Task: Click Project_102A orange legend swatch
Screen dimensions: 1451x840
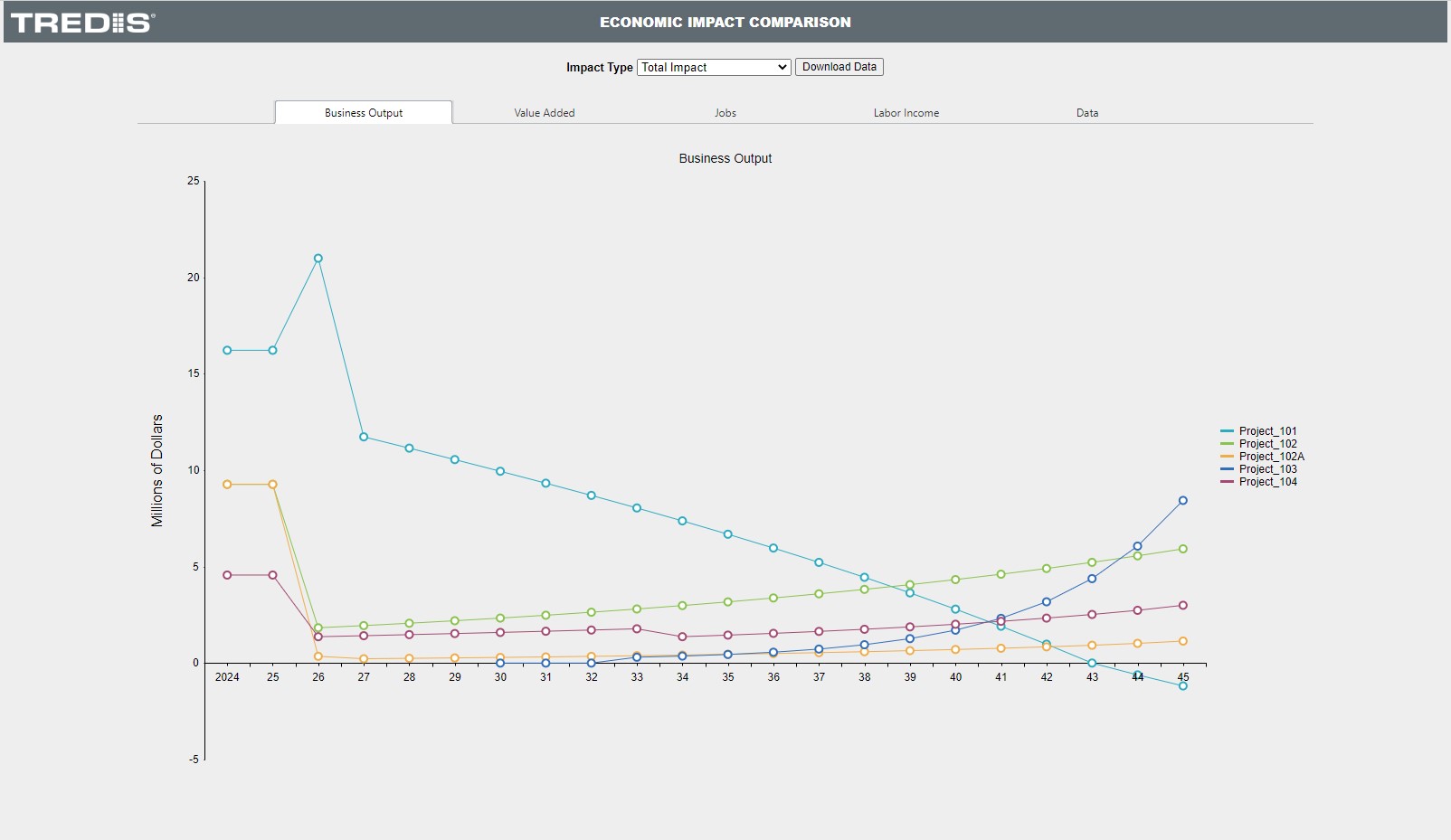Action: coord(1227,457)
